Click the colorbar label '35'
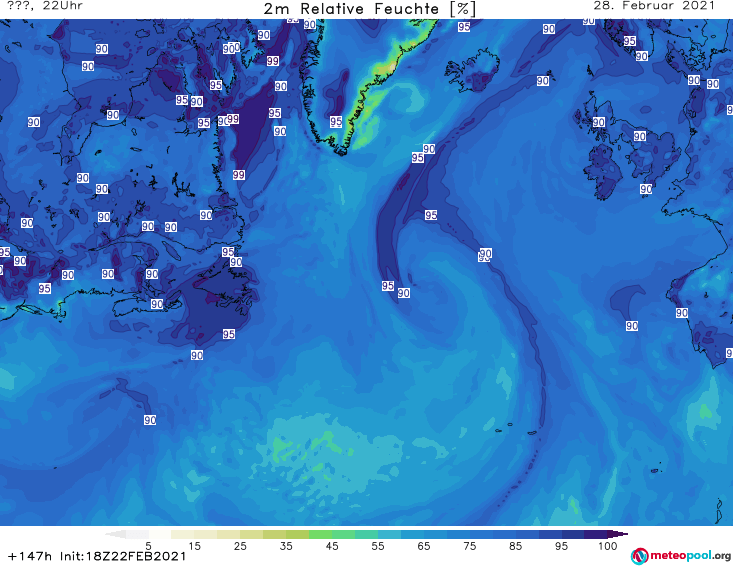Screen dimensions: 733x566 tap(286, 545)
